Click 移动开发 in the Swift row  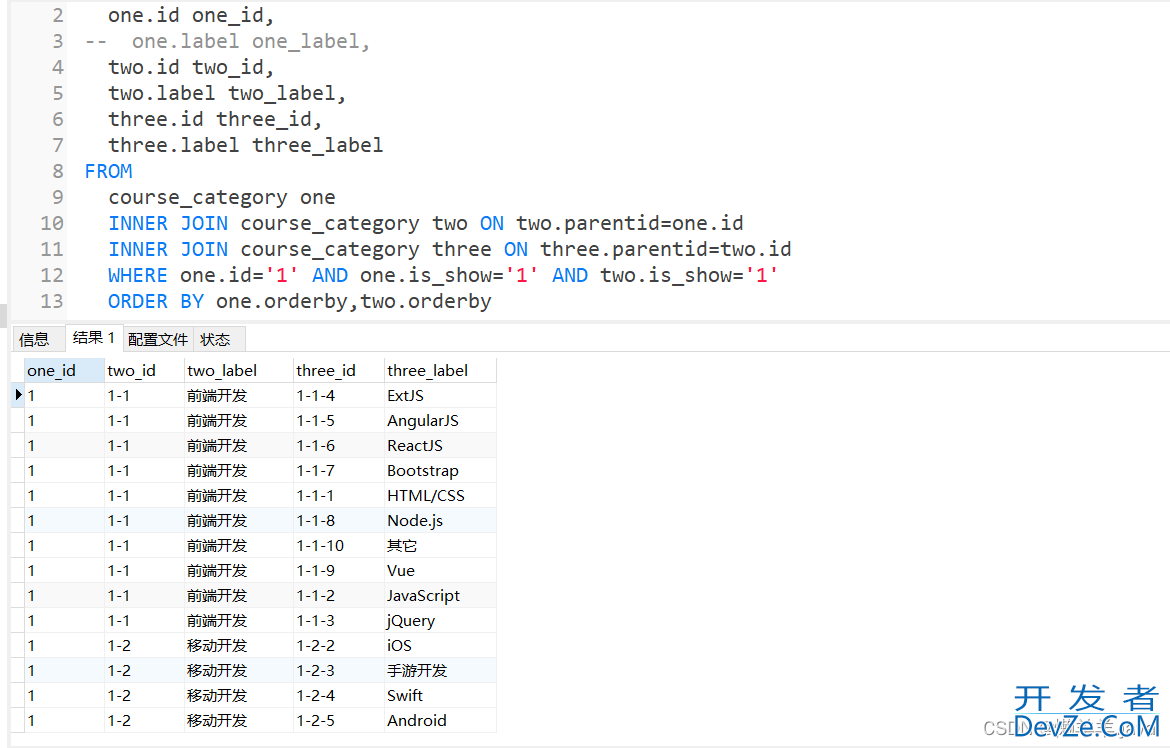217,696
